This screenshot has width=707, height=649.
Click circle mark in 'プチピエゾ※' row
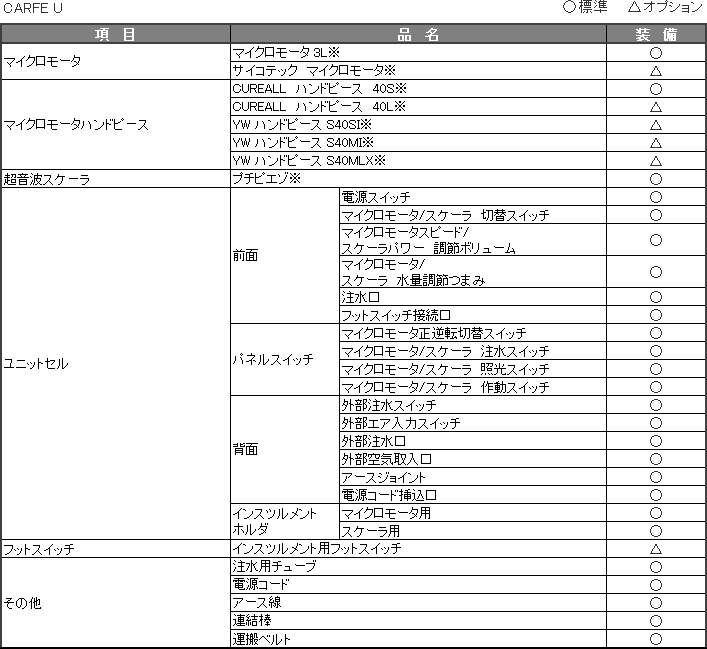(656, 179)
